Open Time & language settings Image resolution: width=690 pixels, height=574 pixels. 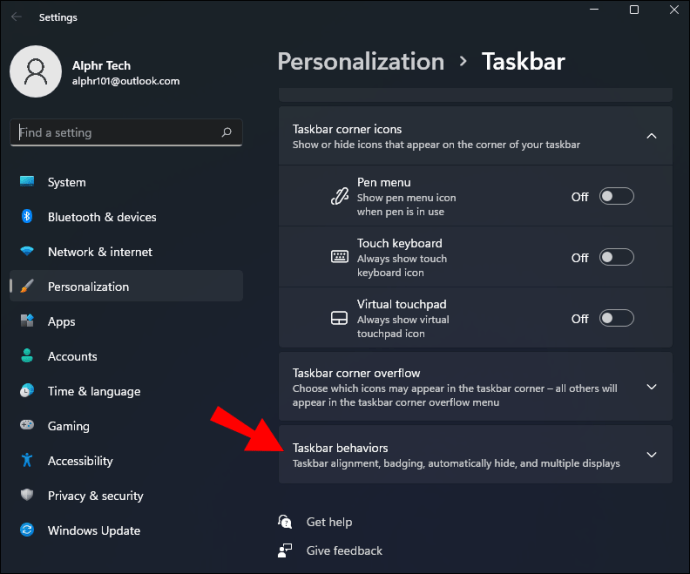tap(94, 391)
